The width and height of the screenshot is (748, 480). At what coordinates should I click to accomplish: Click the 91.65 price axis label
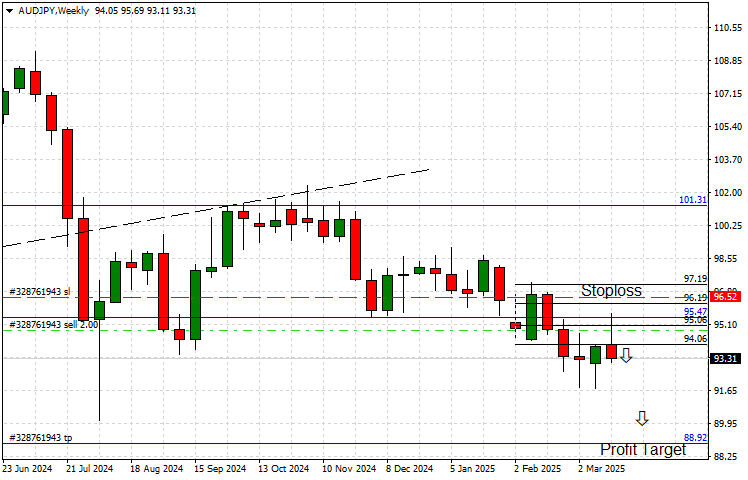pos(727,390)
